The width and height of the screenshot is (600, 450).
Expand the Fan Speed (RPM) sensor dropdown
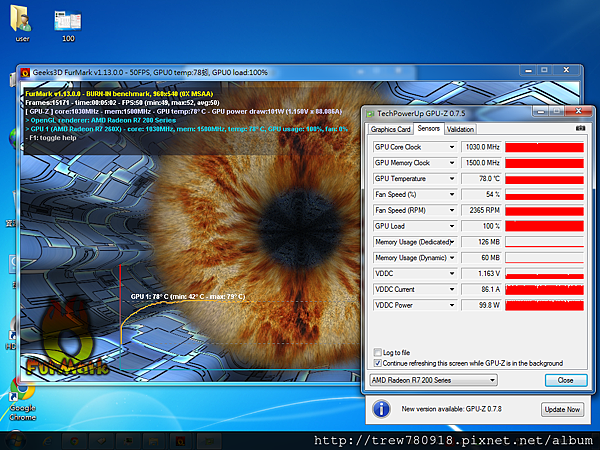click(452, 210)
